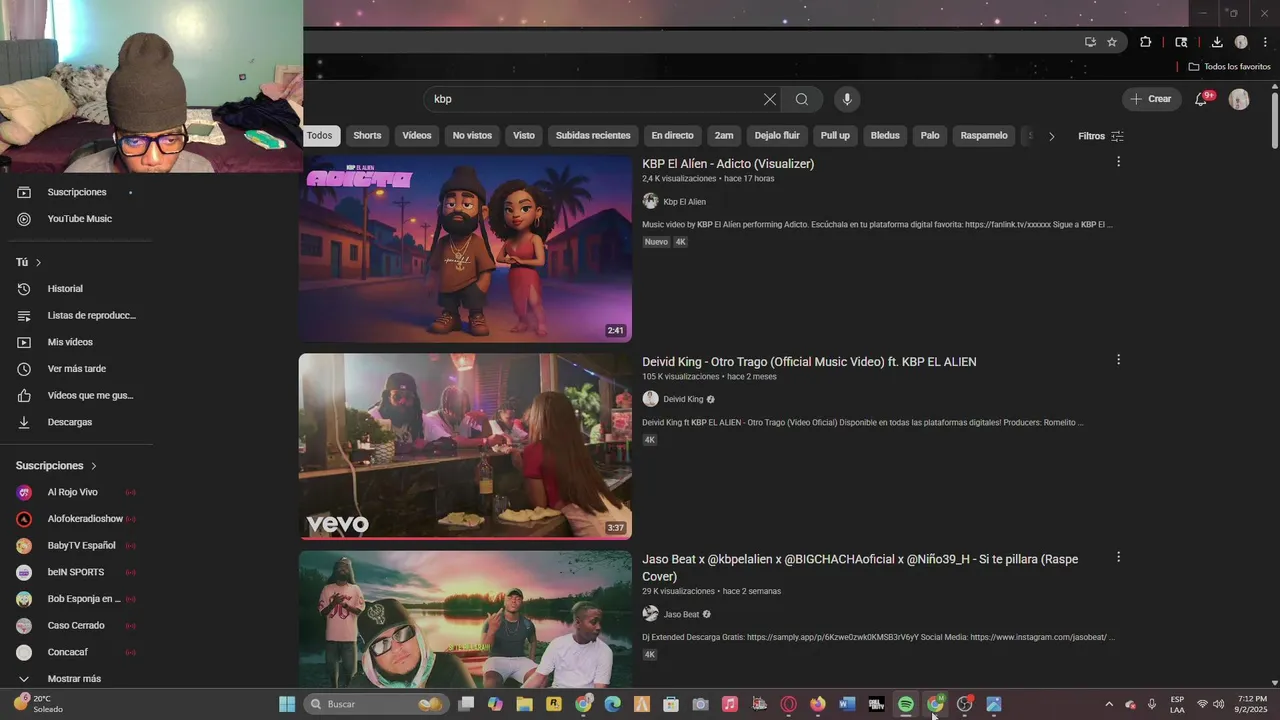Open Word from the taskbar
This screenshot has width=1280, height=720.
click(847, 704)
